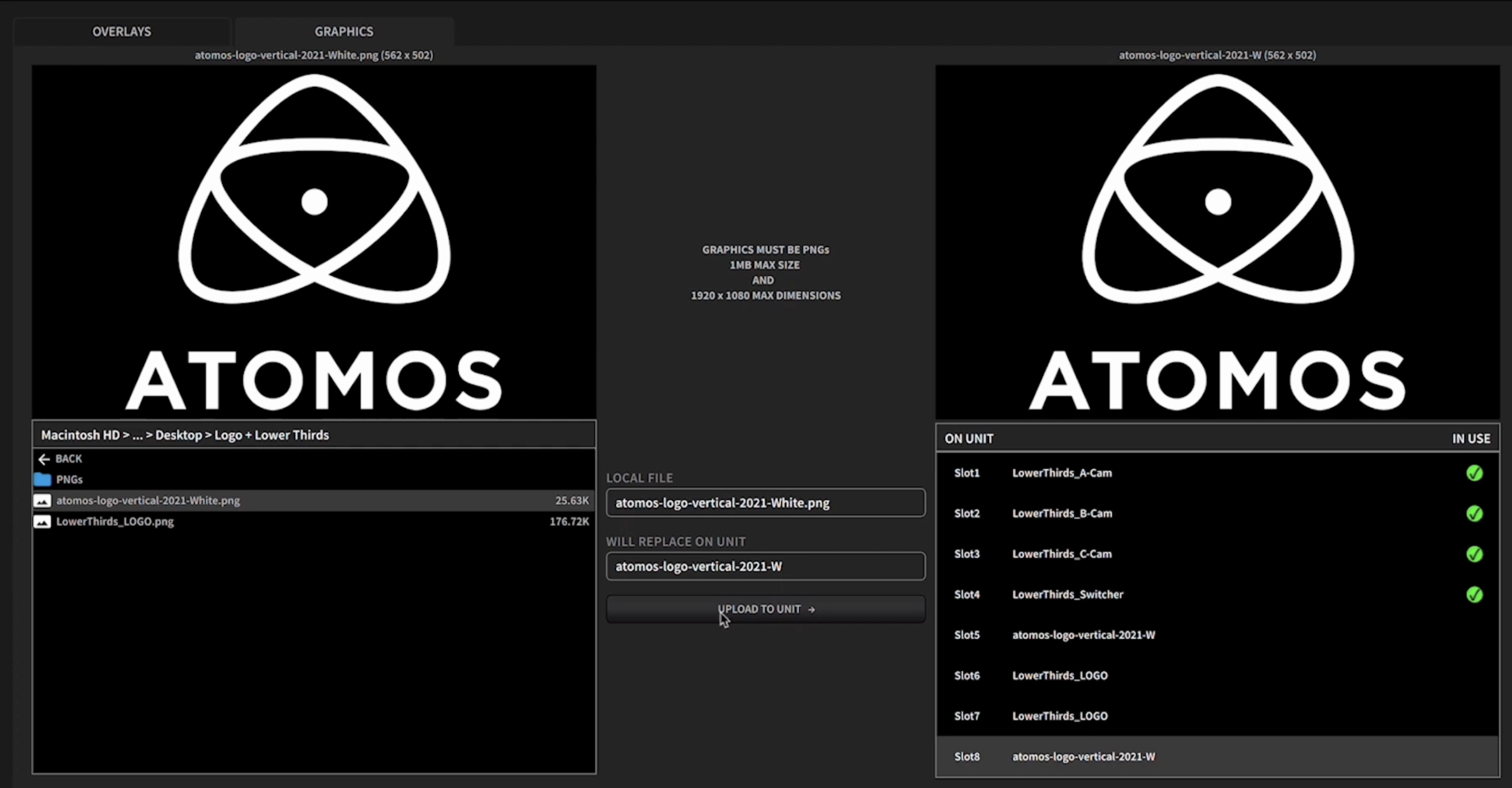Screen dimensions: 1512x788
Task: Click the BACK label in file browser
Action: 68,459
